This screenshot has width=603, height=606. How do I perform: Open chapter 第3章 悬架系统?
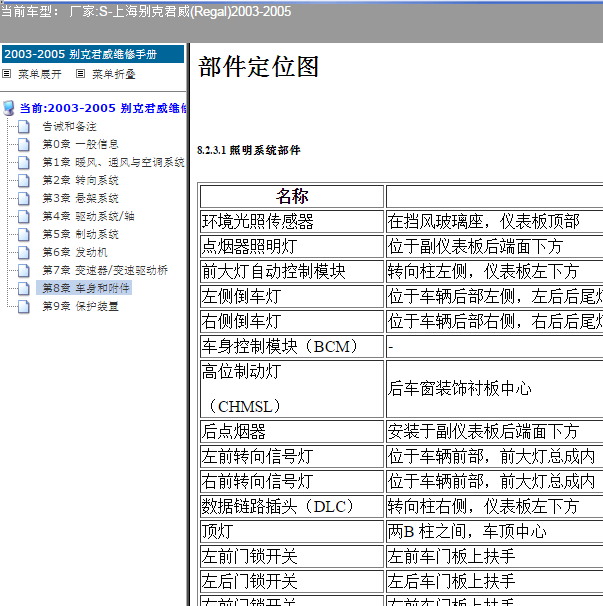pyautogui.click(x=80, y=198)
